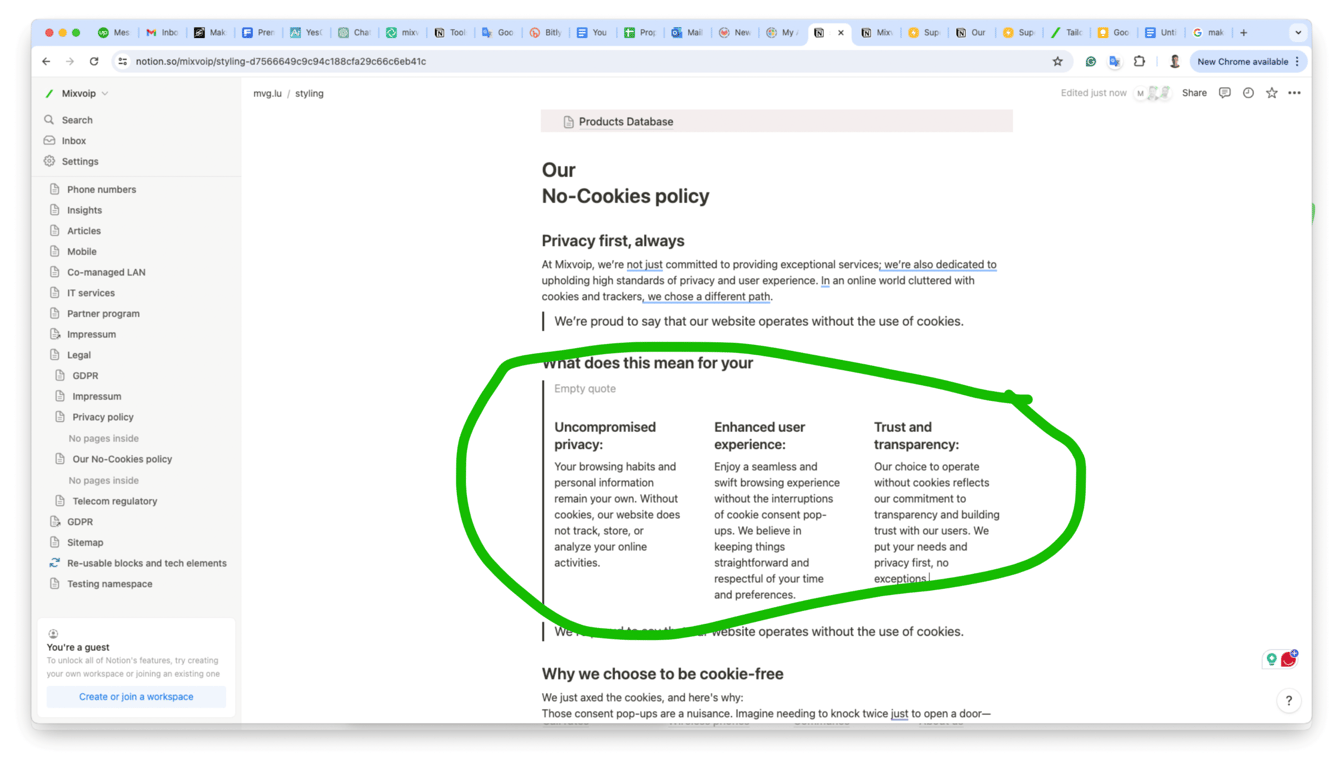Open the Chrome tab search dropdown arrow
1344x768 pixels.
click(x=1298, y=32)
